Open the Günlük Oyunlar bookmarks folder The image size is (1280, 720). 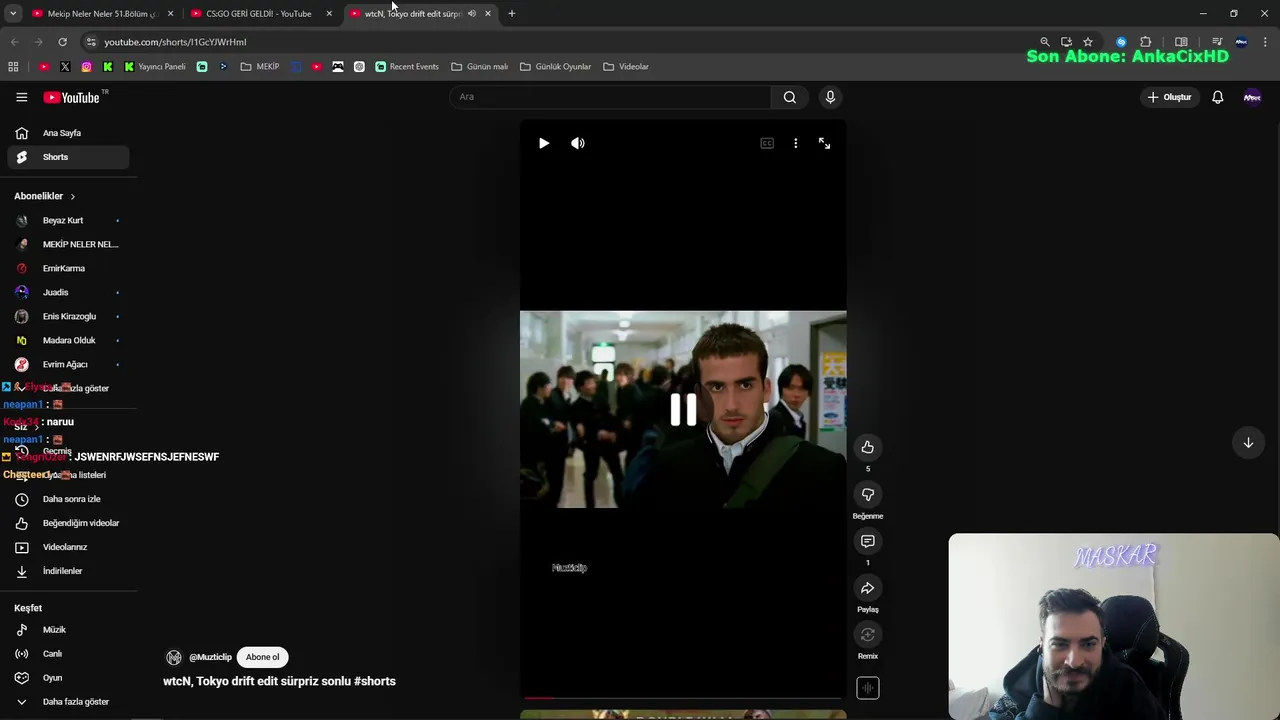(x=556, y=67)
